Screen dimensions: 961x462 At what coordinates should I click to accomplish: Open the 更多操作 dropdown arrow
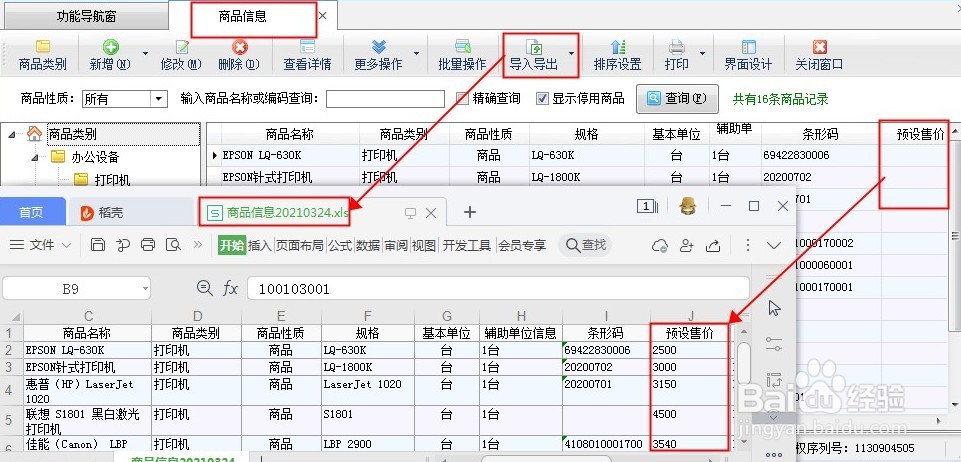point(417,54)
